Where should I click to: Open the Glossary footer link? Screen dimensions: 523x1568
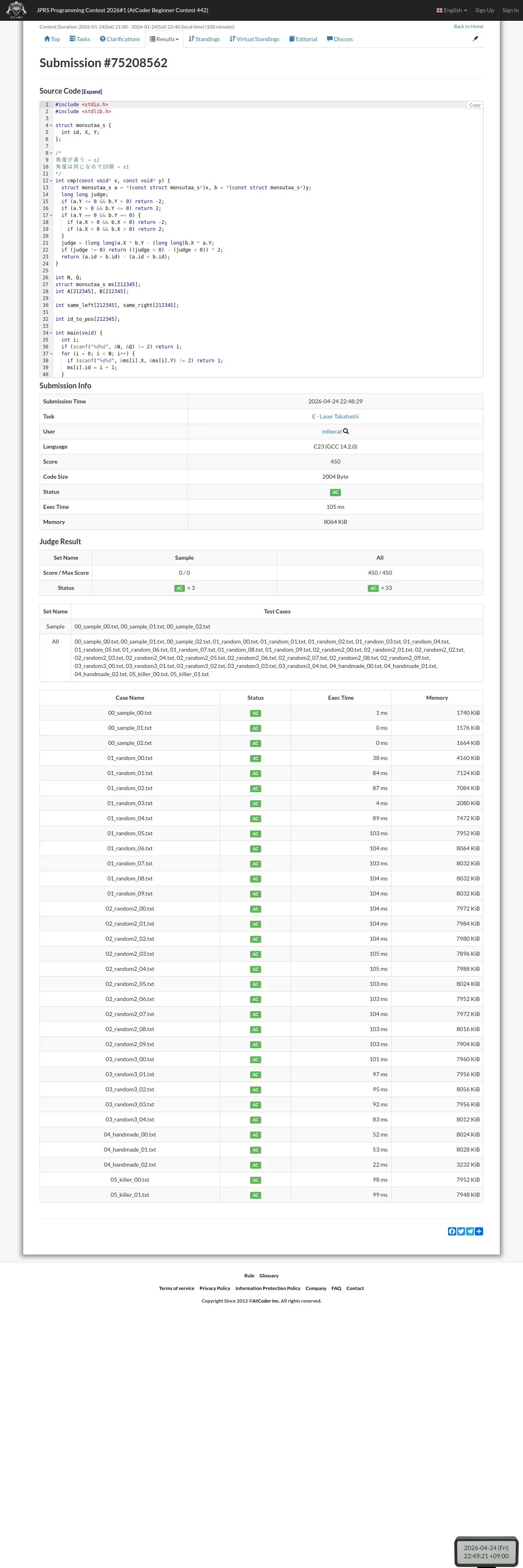pos(268,1276)
